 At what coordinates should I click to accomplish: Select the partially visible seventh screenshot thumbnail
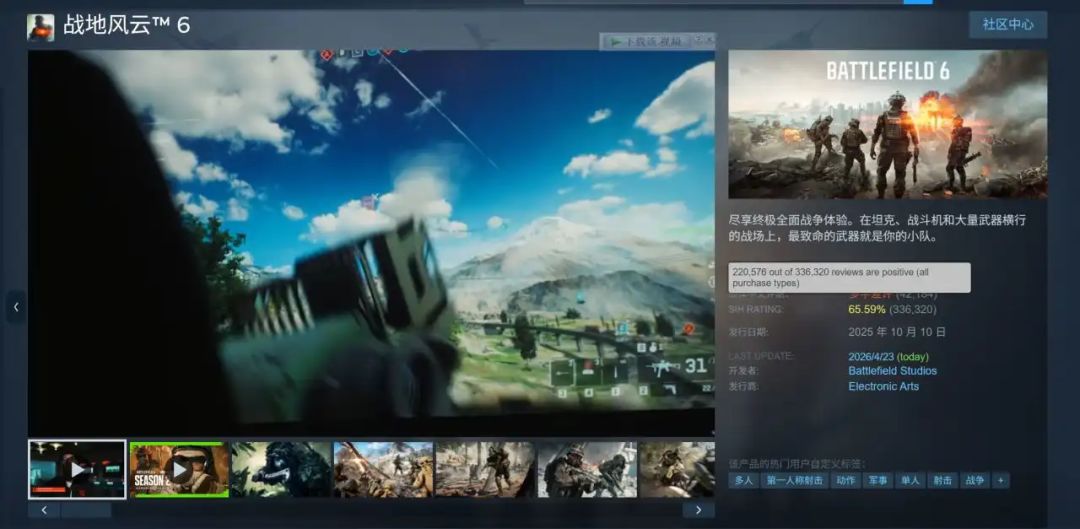pos(677,470)
